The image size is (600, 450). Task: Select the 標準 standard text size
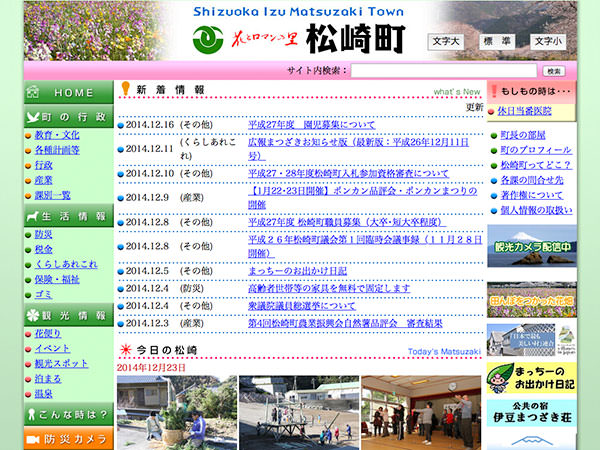(x=496, y=41)
